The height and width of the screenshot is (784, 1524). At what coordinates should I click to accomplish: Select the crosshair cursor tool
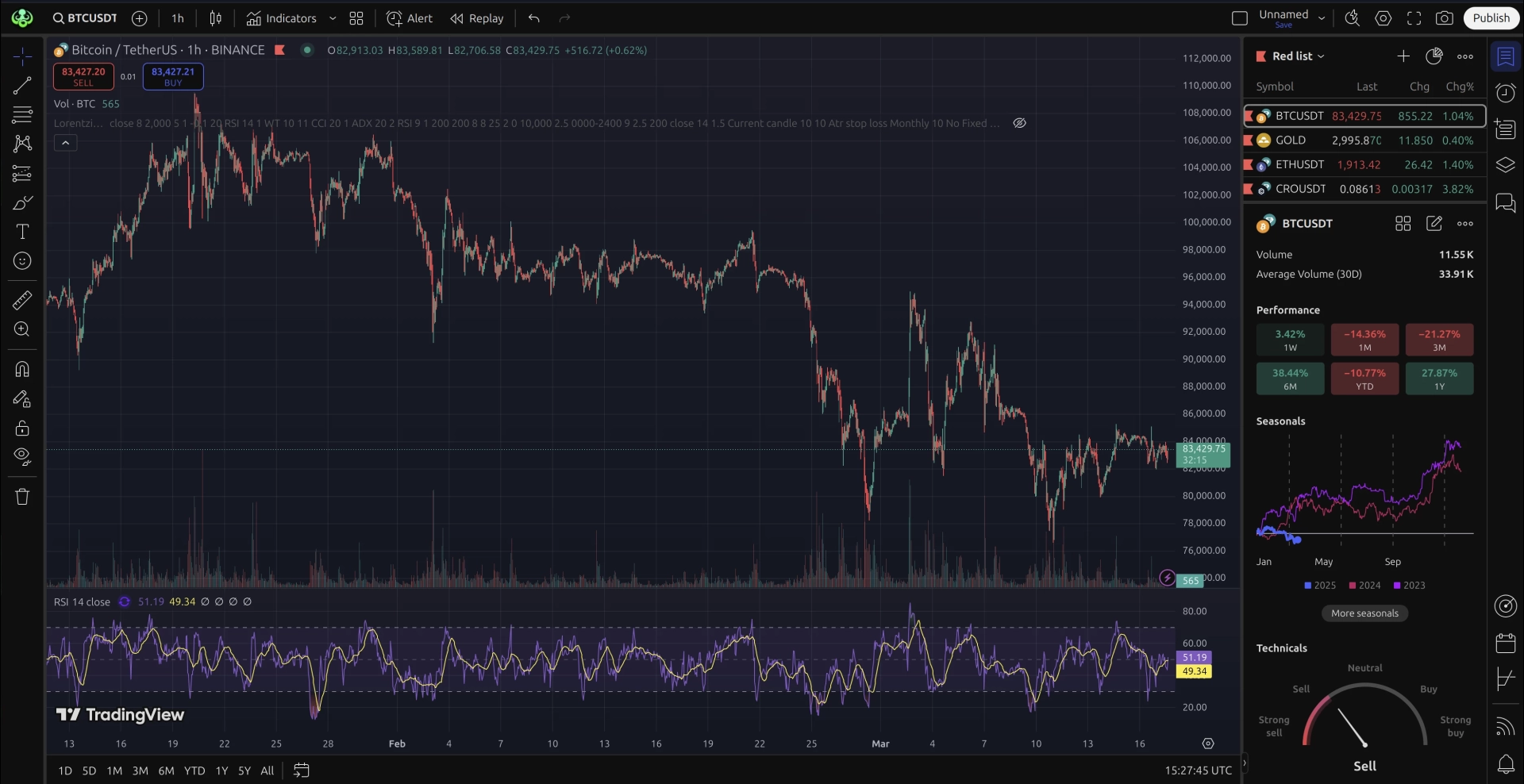22,56
